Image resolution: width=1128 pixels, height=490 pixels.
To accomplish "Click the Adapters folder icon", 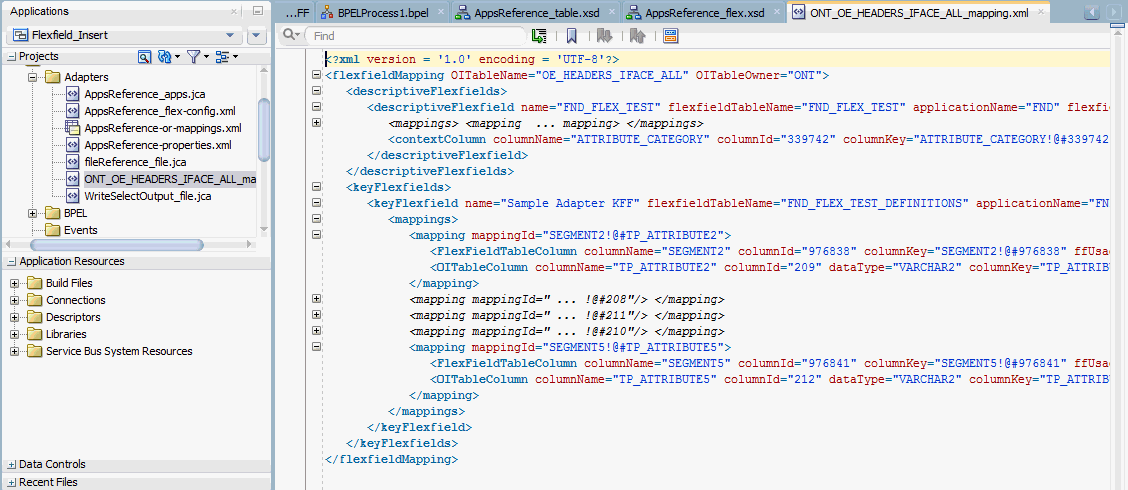I will 53,77.
